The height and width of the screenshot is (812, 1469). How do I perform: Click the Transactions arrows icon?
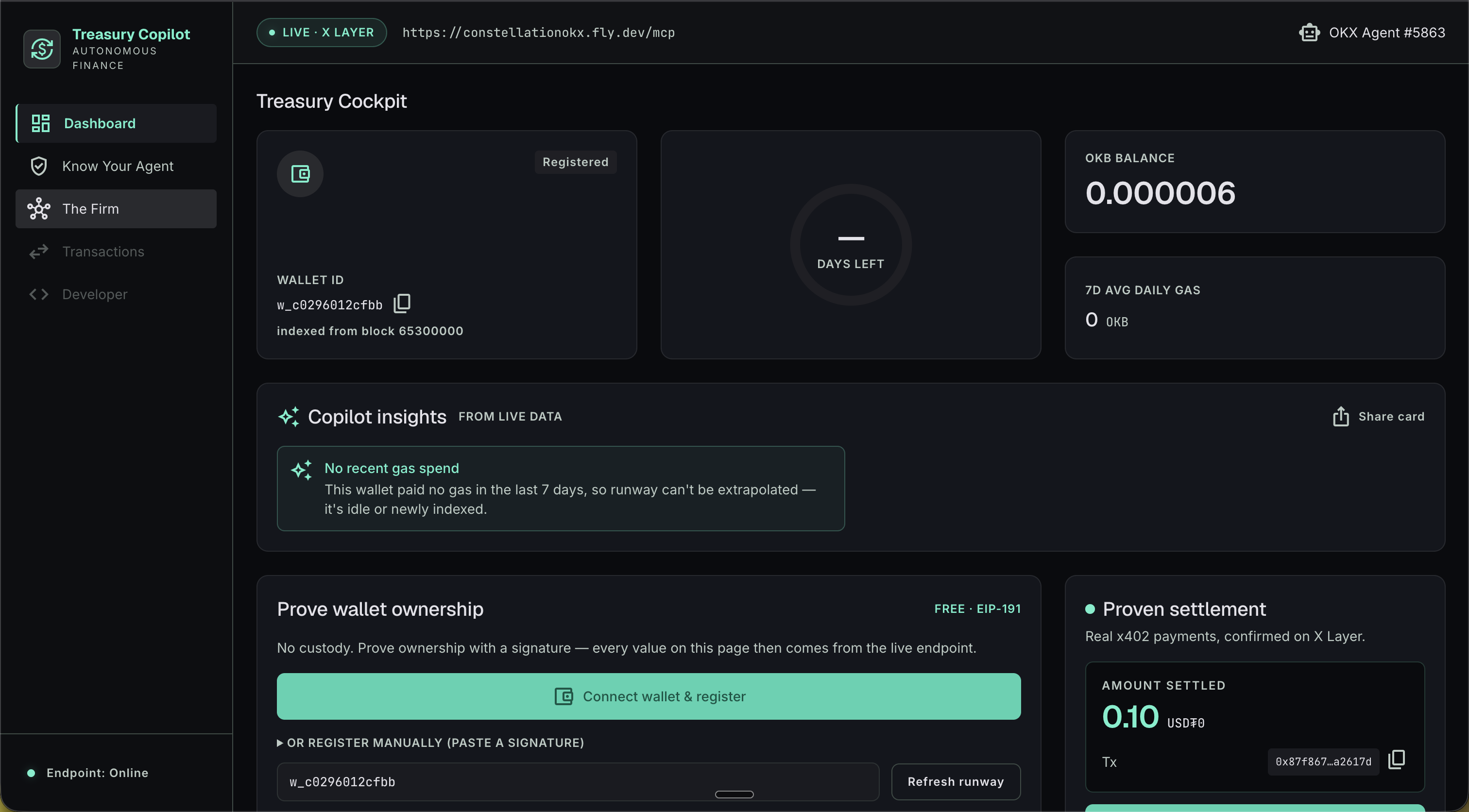coord(39,252)
